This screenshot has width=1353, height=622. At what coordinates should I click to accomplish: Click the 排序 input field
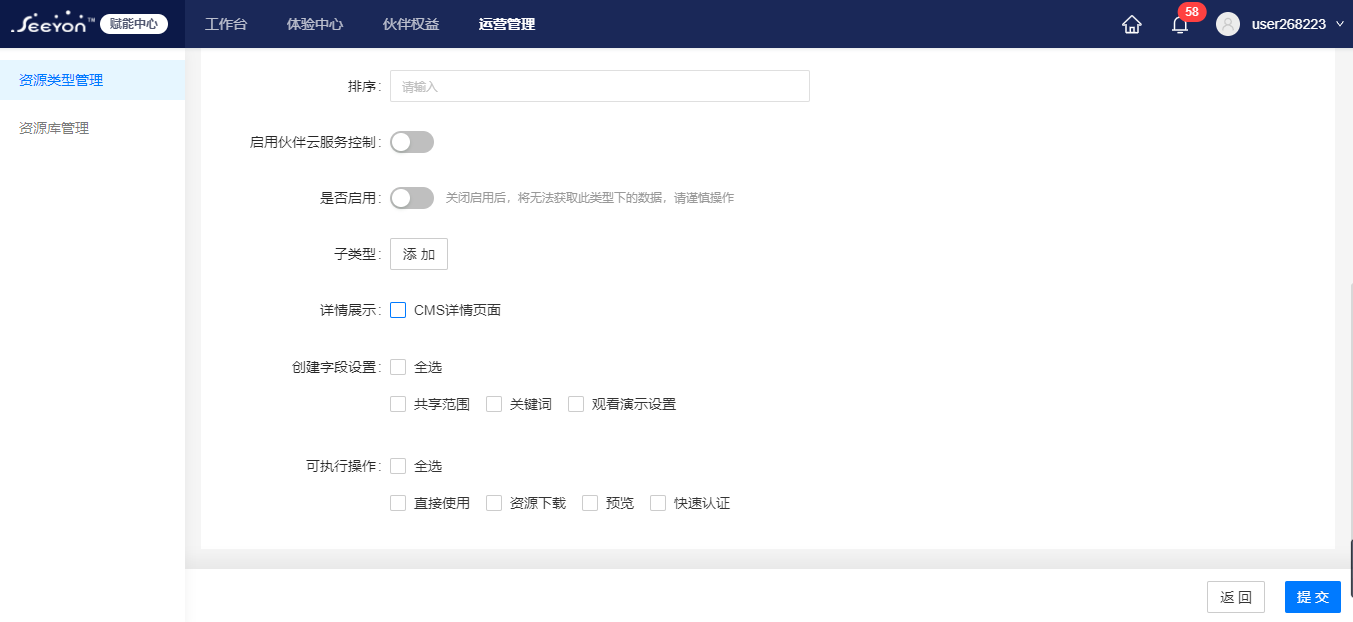[x=600, y=86]
